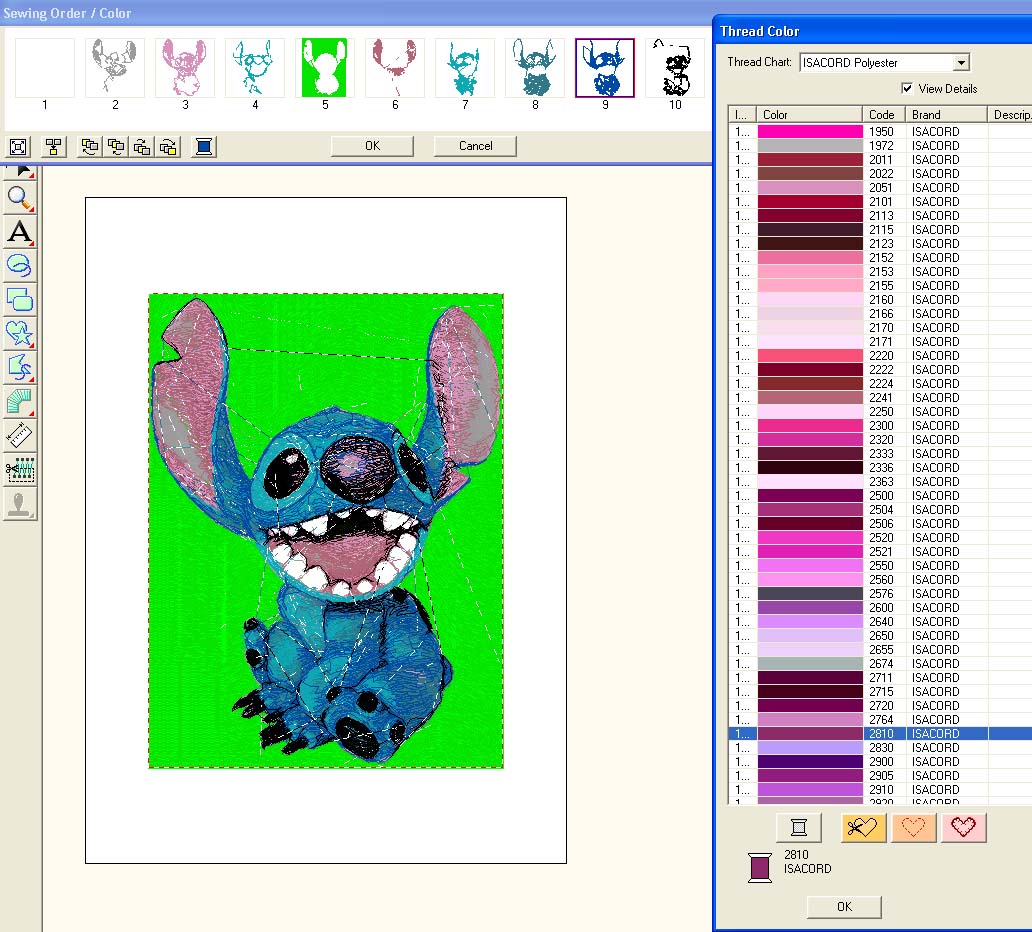Image resolution: width=1032 pixels, height=932 pixels.
Task: Click the white thread spool button
Action: (798, 827)
